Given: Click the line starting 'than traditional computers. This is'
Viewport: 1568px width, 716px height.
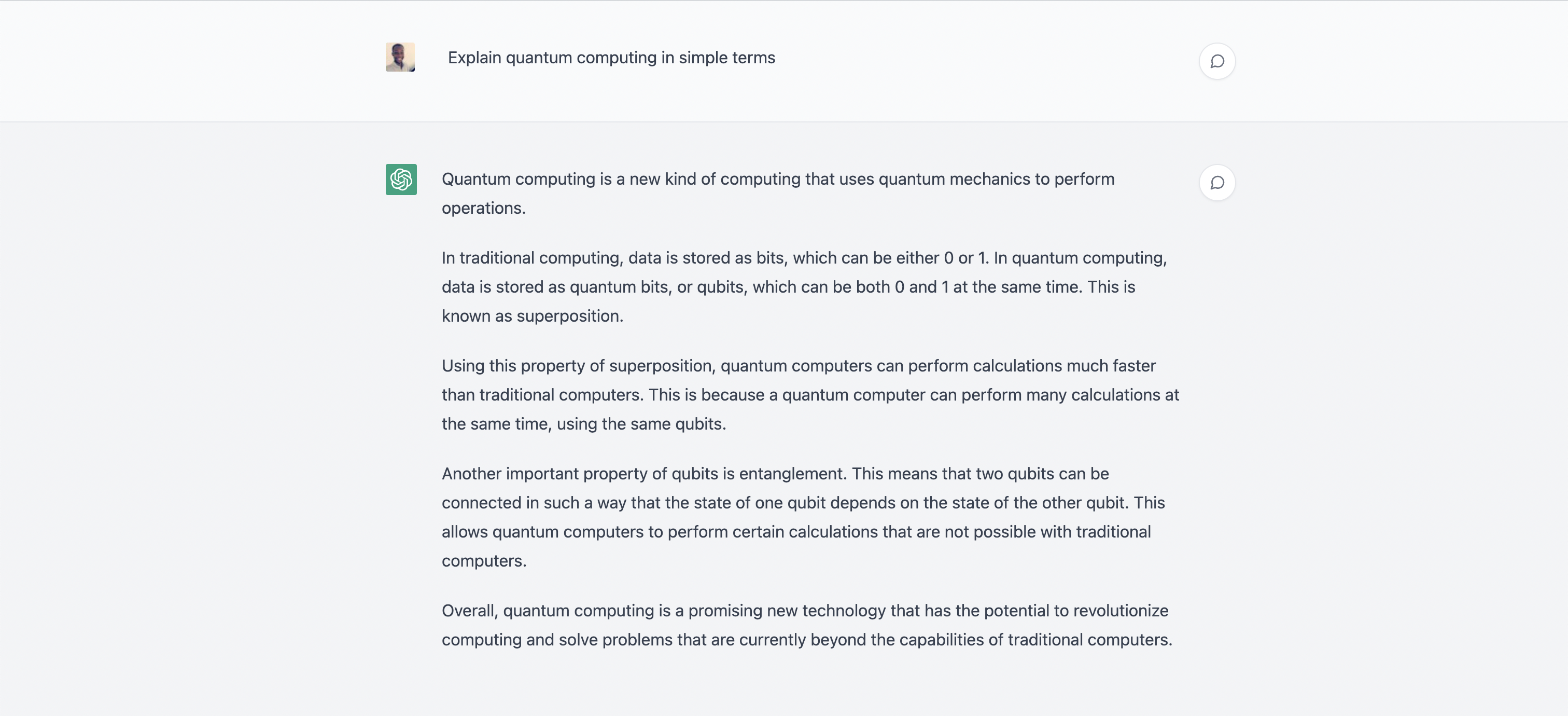Looking at the screenshot, I should [810, 395].
